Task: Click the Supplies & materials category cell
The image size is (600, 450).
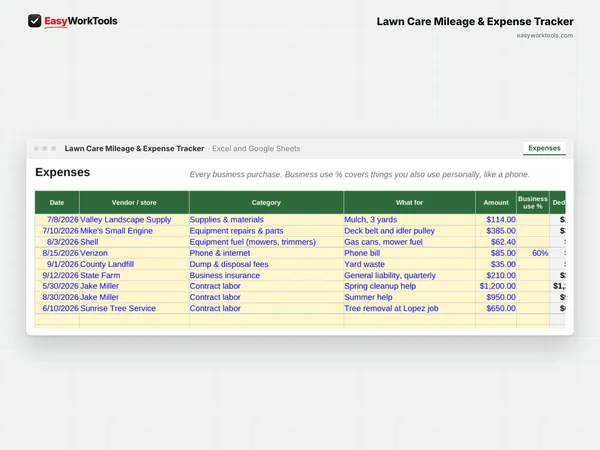Action: [x=266, y=220]
